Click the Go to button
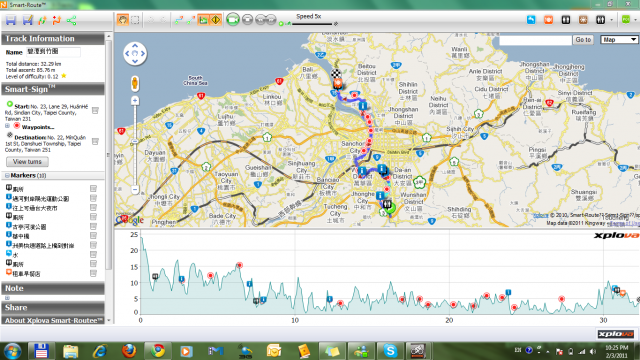This screenshot has width=640, height=360. [x=583, y=40]
